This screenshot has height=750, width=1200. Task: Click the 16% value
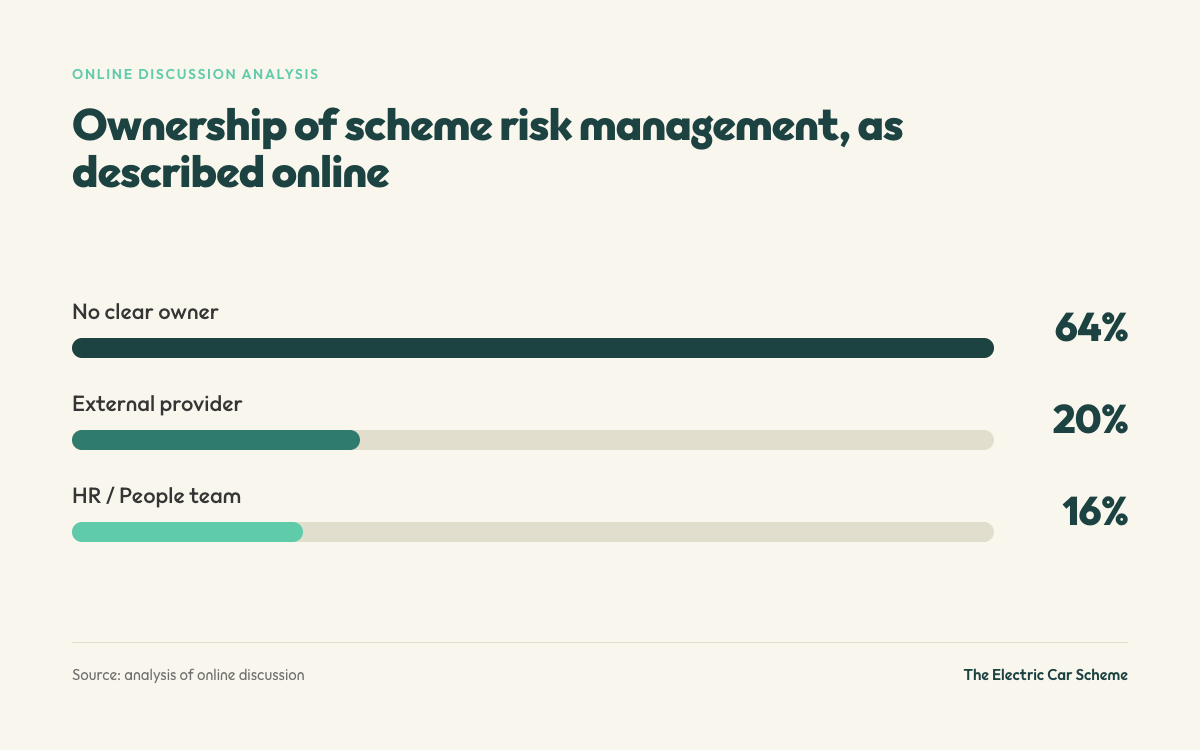[x=1095, y=512]
